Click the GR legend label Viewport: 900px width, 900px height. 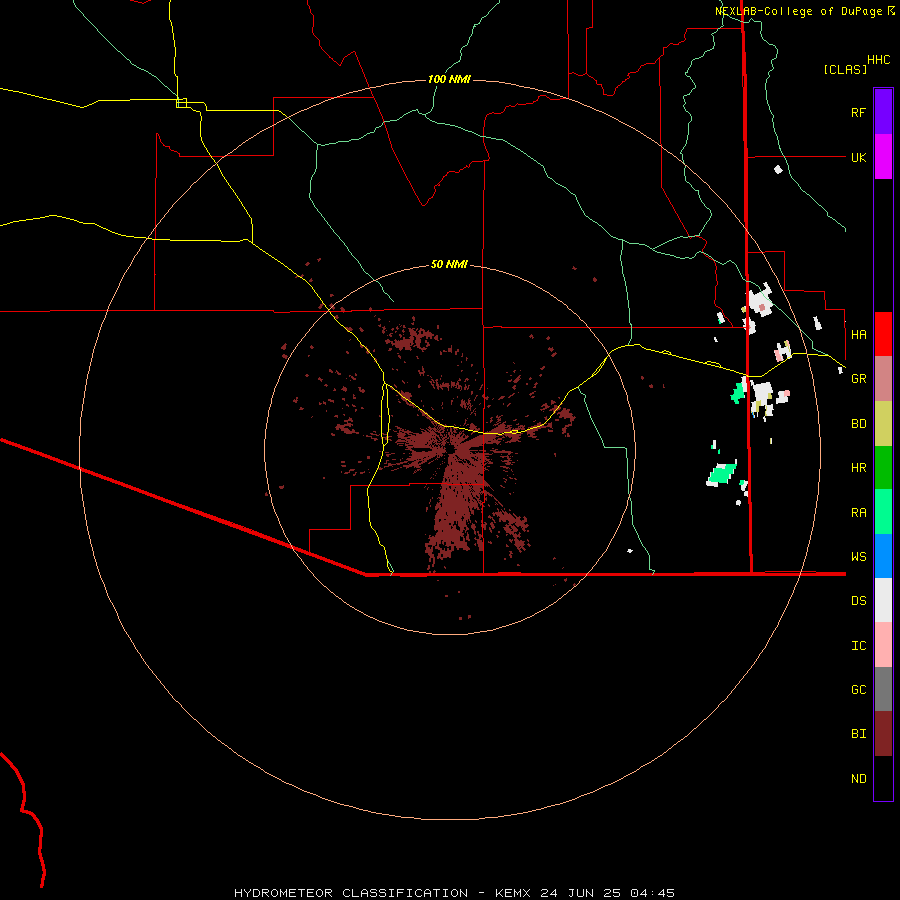(x=858, y=379)
